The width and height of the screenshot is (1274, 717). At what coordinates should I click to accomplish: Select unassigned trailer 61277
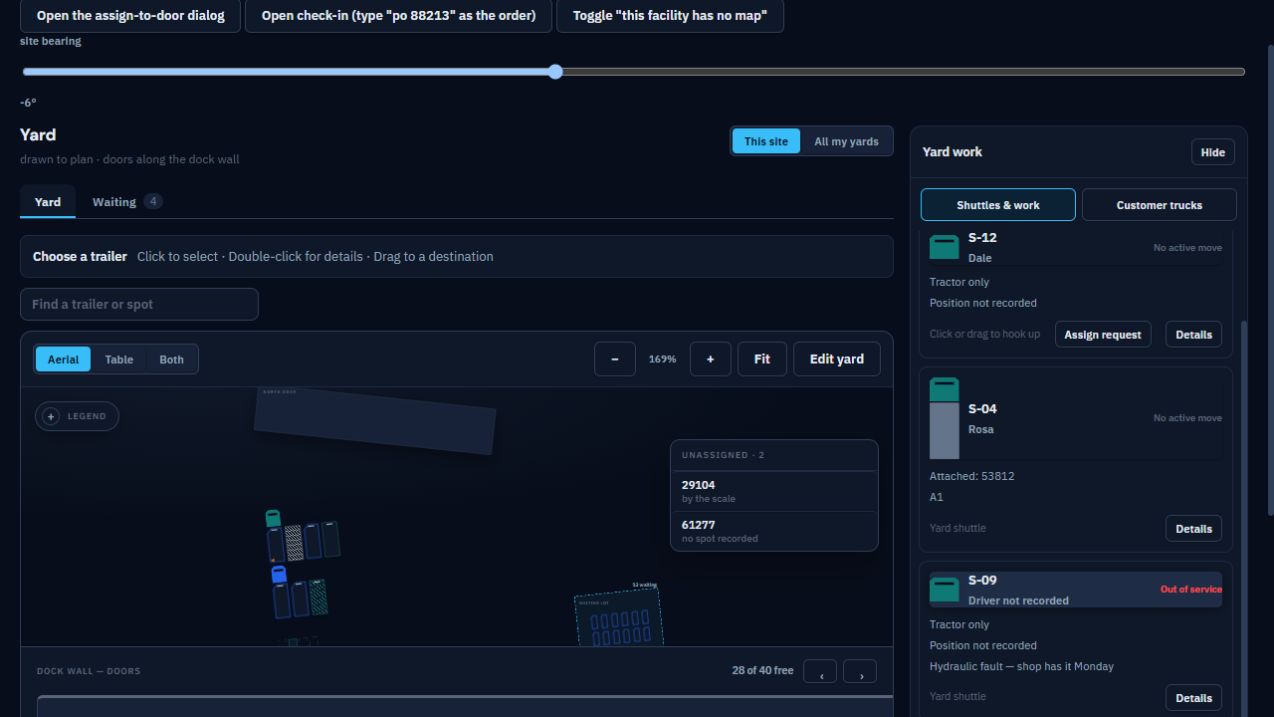pos(774,531)
